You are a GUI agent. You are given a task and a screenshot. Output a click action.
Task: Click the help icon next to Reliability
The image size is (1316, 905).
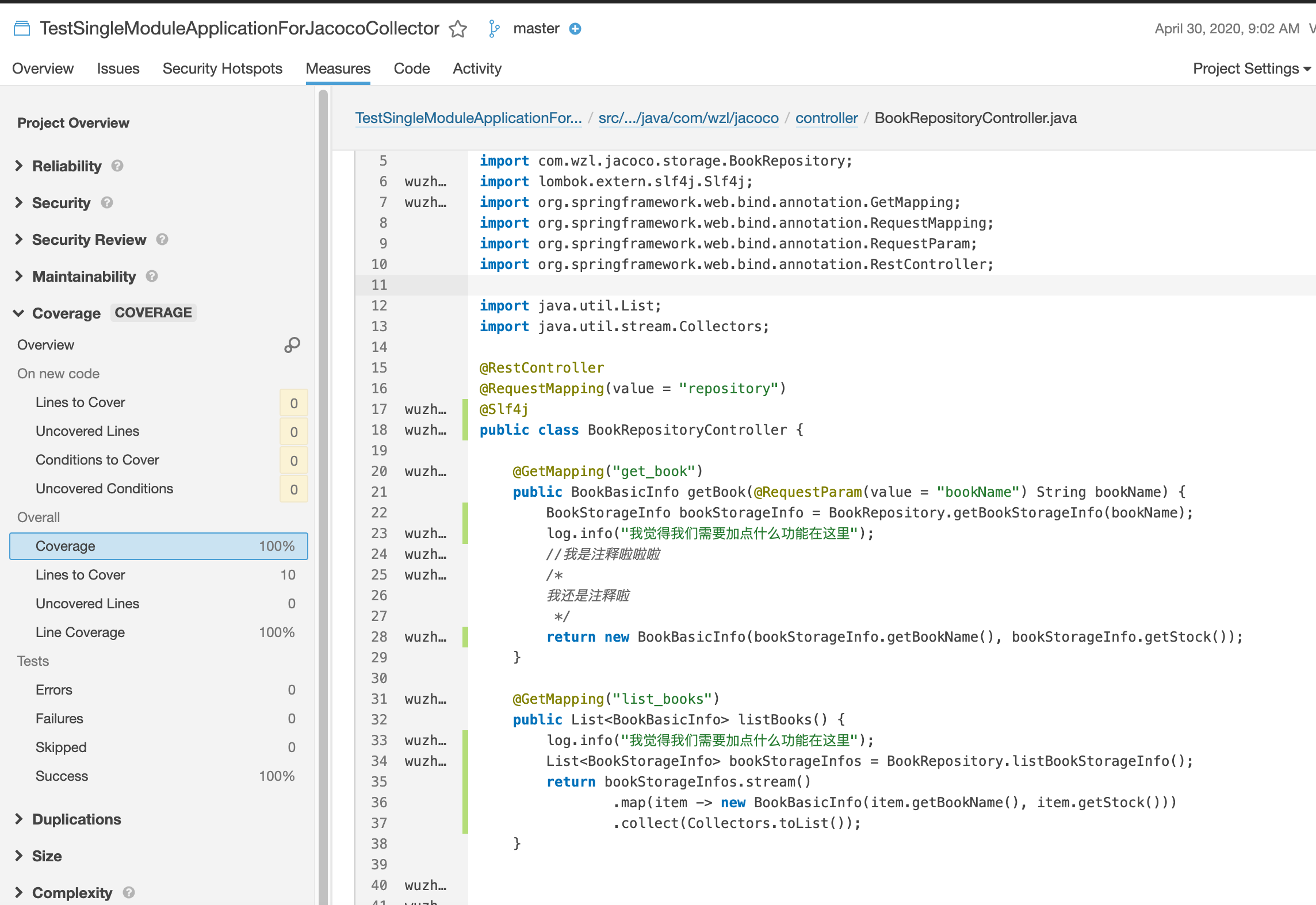point(117,166)
